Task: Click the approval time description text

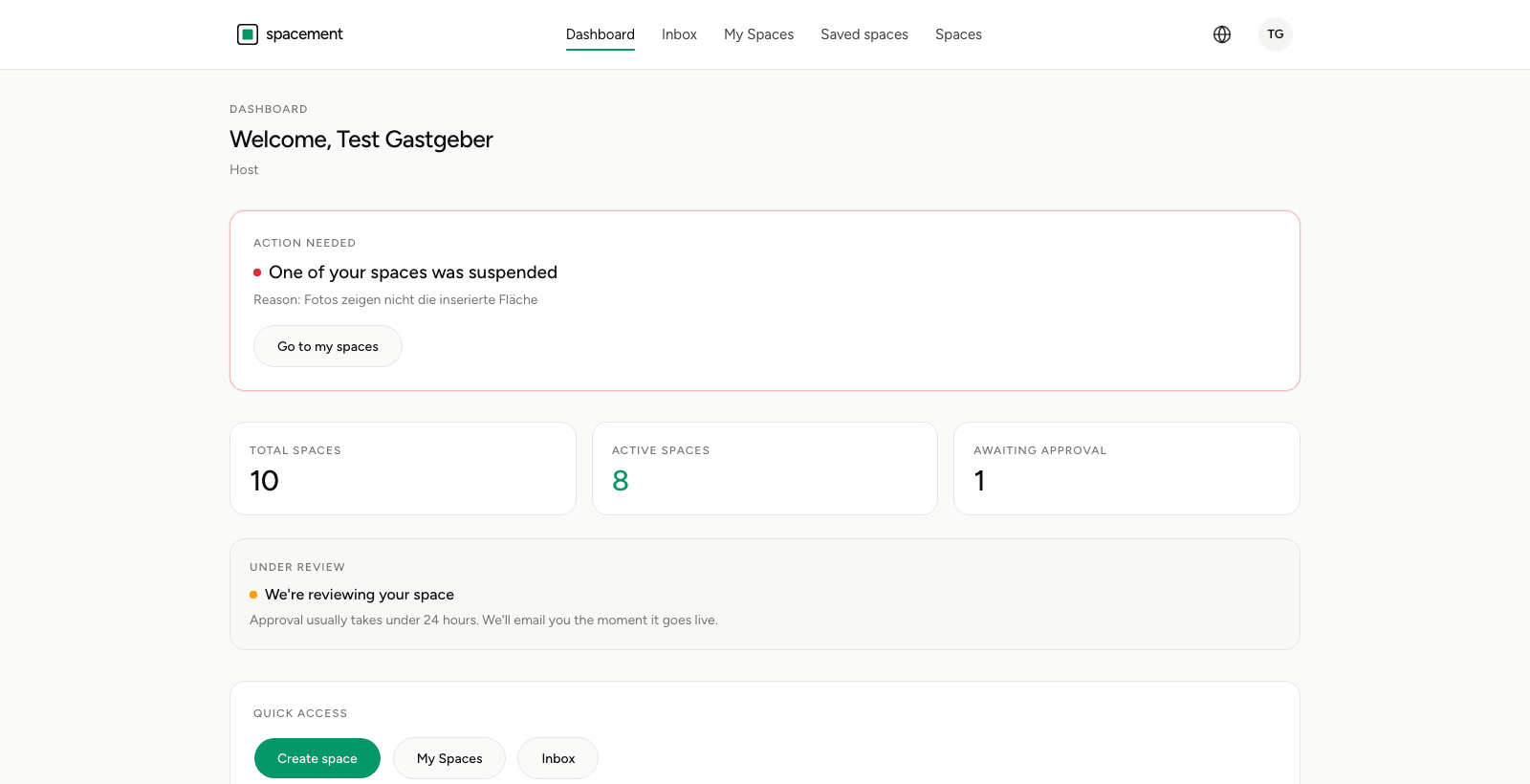Action: tap(484, 621)
